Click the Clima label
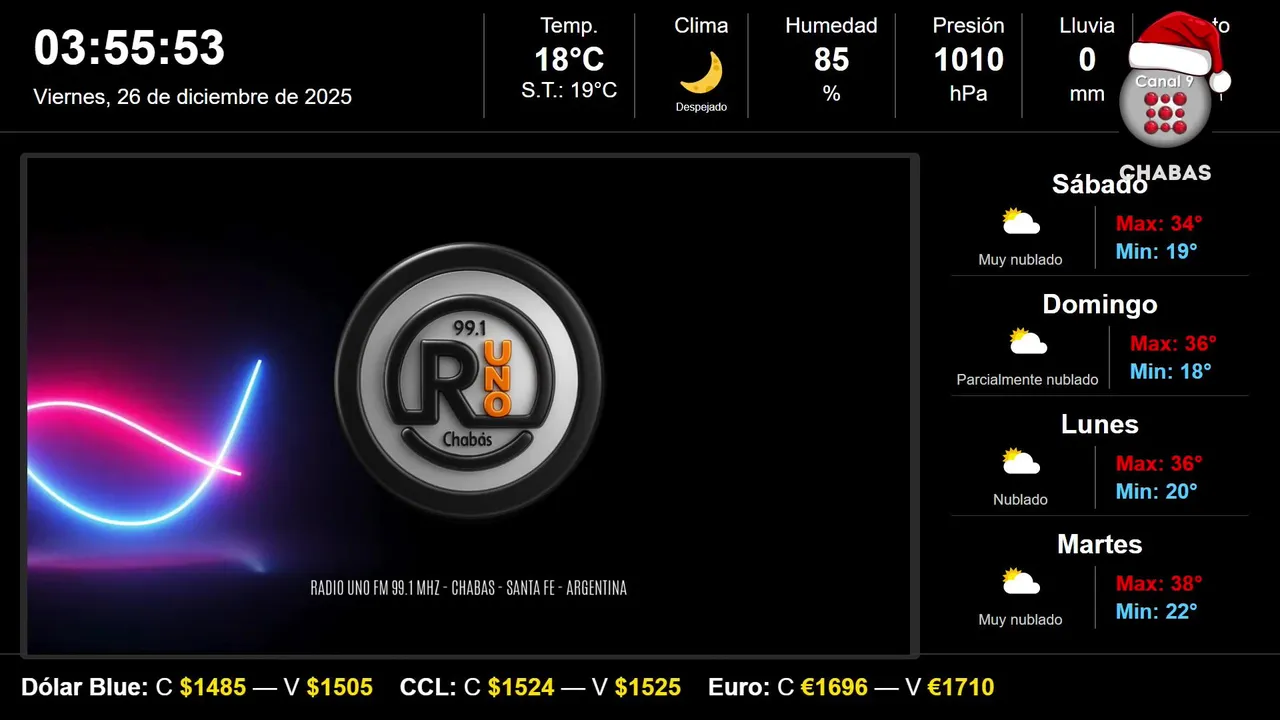This screenshot has width=1280, height=720. click(x=701, y=26)
